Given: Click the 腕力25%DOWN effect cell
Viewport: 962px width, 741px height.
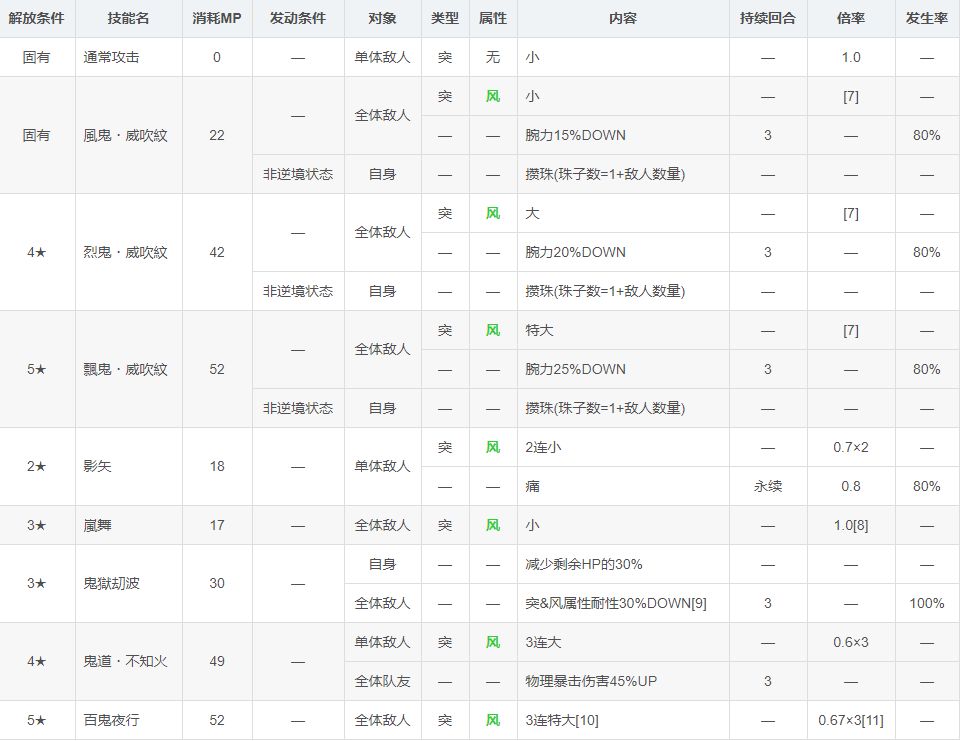Looking at the screenshot, I should point(623,369).
